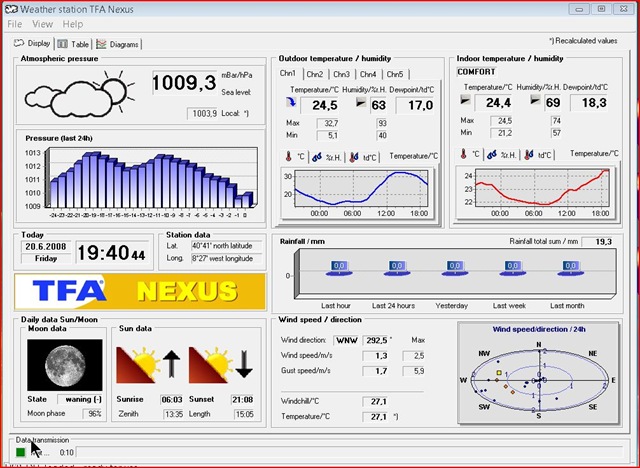Select outdoor channel Chn1 tab
Image resolution: width=640 pixels, height=468 pixels.
pos(287,73)
